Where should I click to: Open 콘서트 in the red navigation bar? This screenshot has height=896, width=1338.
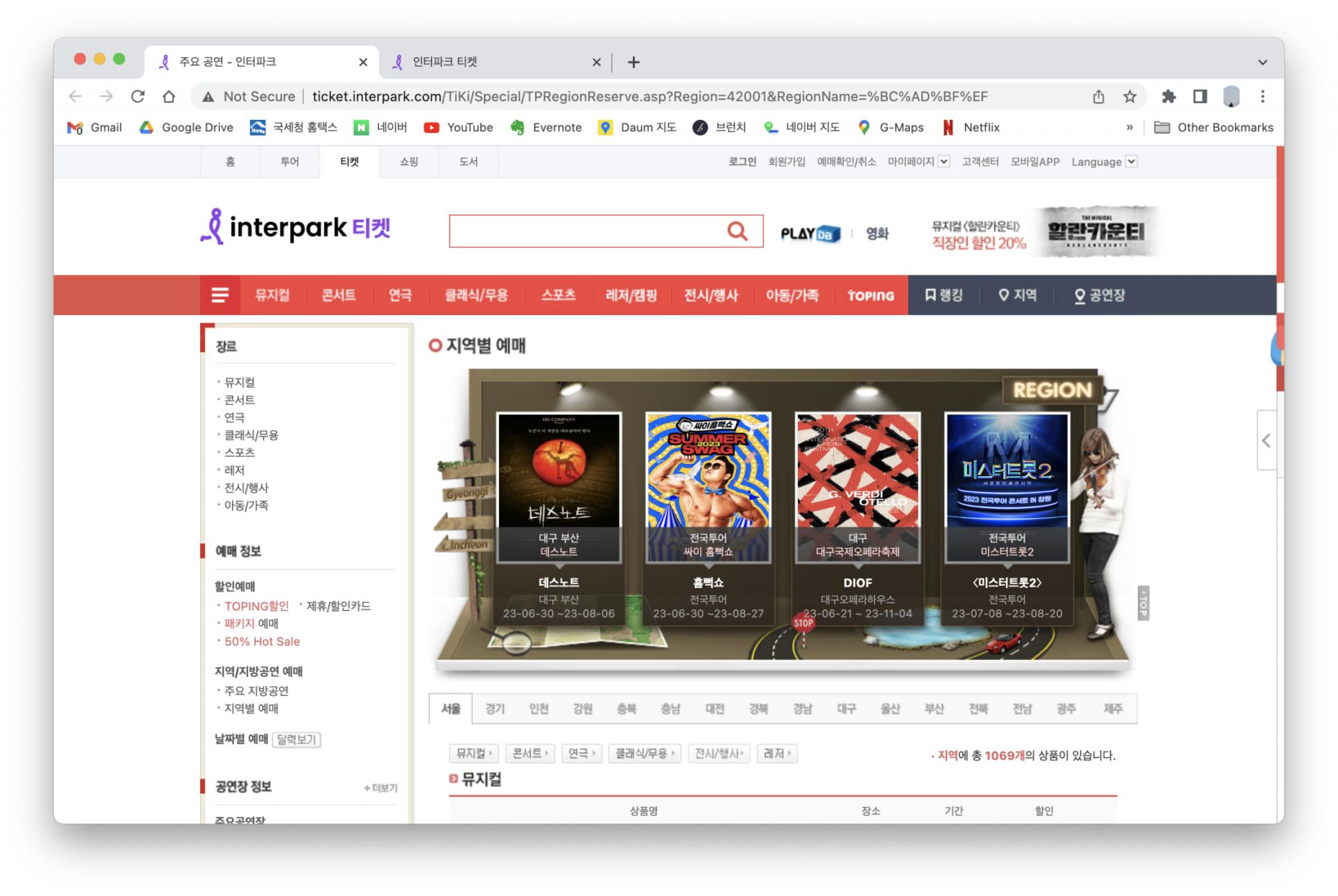(339, 295)
